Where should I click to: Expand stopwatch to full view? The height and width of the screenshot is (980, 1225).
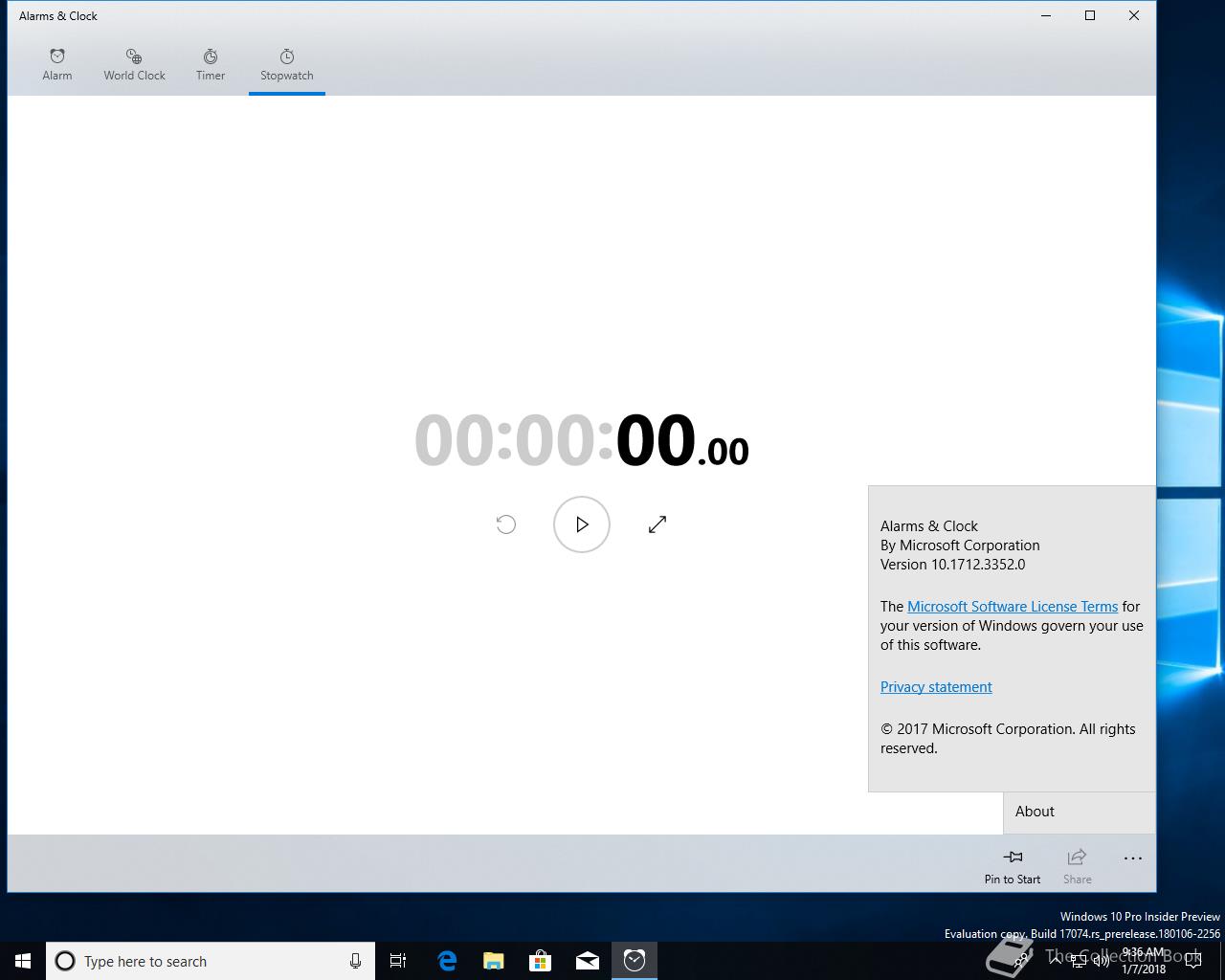657,524
